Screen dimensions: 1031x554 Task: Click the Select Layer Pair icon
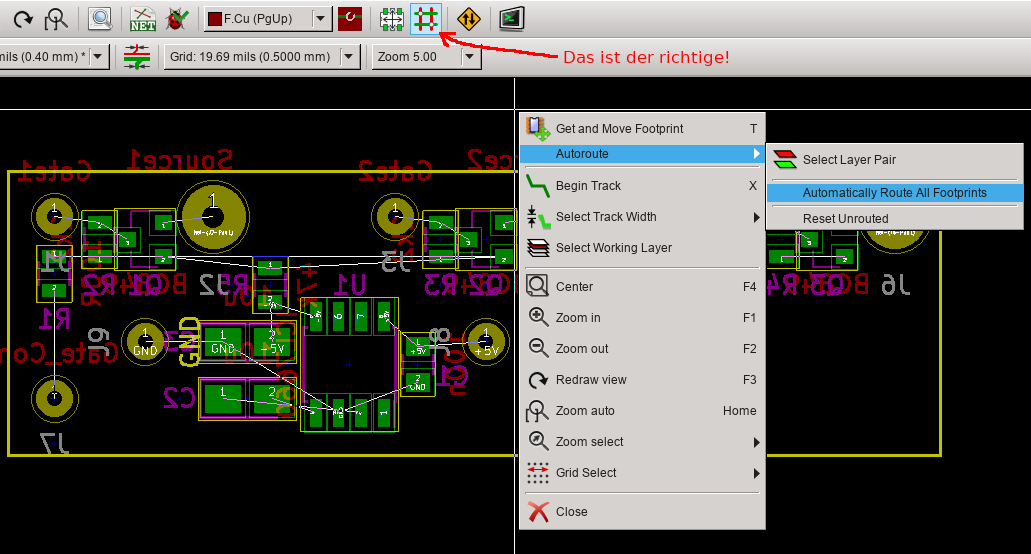[x=784, y=160]
